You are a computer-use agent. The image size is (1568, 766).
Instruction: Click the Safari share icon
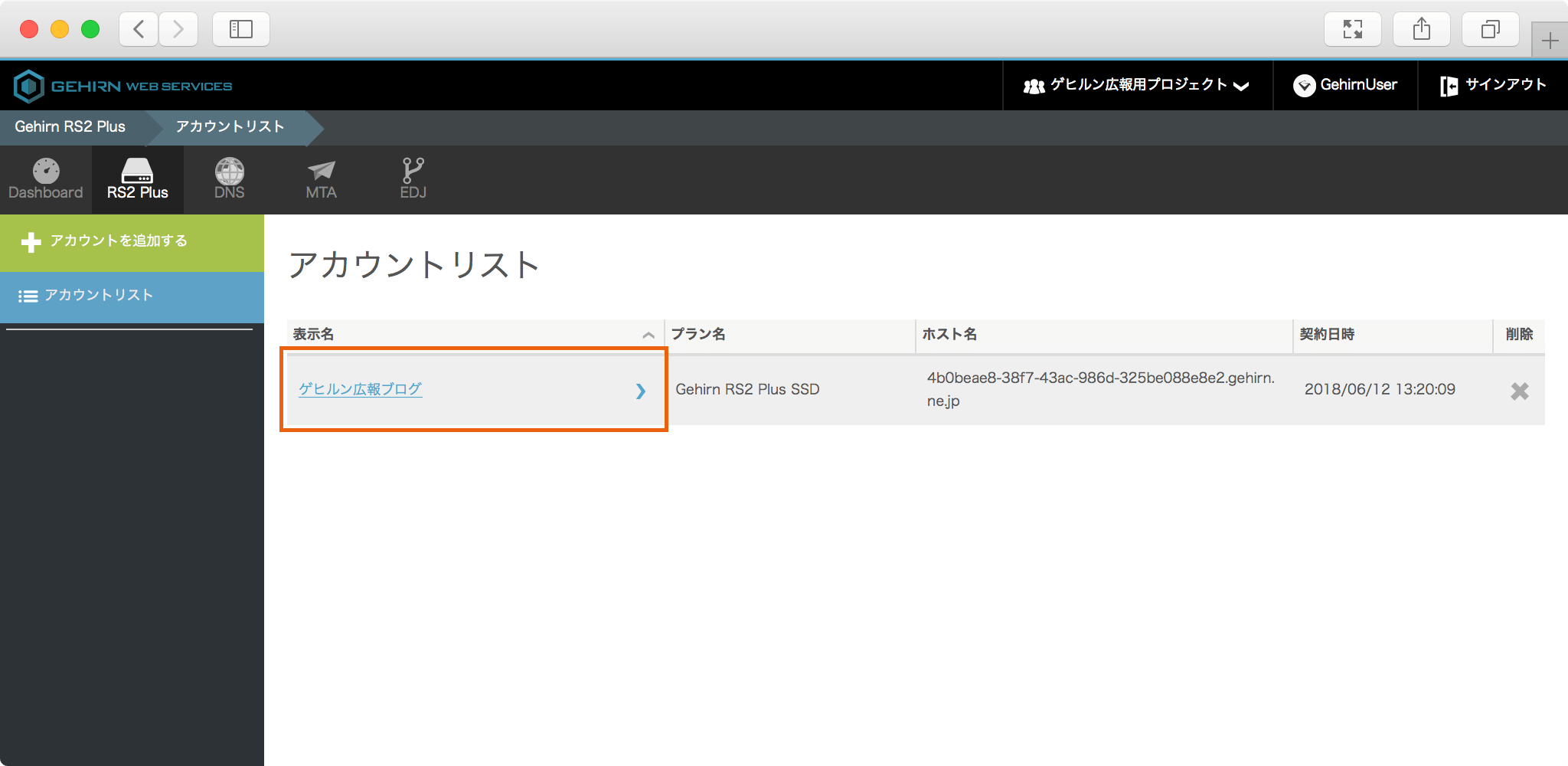(1421, 30)
